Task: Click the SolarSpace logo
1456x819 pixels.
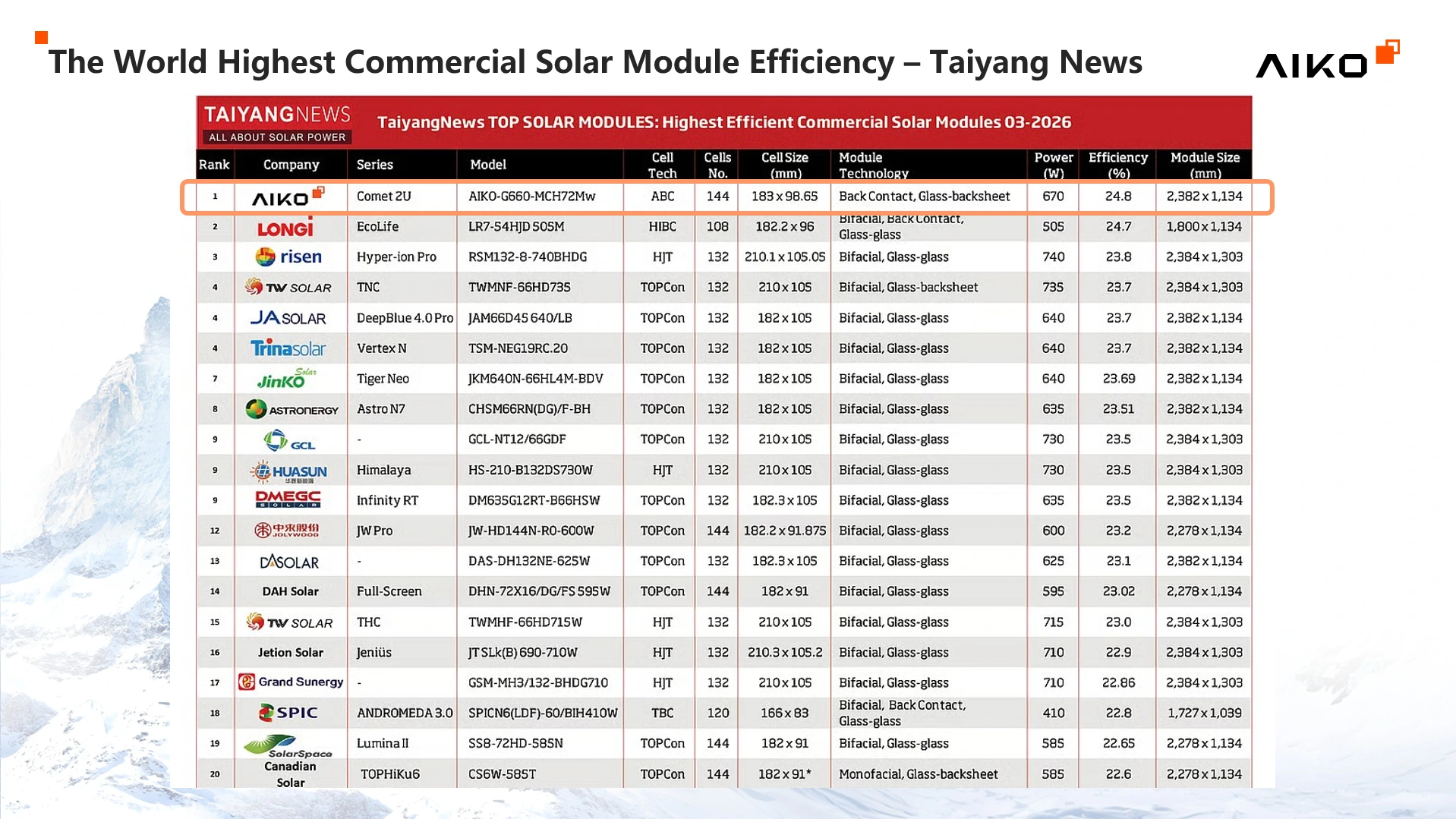Action: pyautogui.click(x=288, y=745)
